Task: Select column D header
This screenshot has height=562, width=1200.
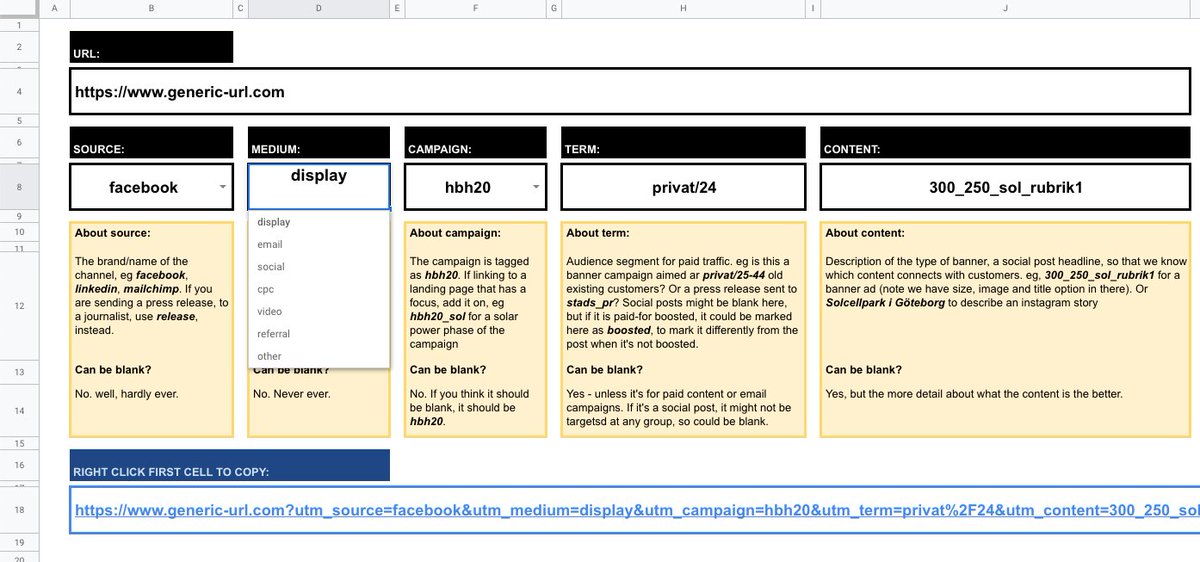Action: [318, 8]
